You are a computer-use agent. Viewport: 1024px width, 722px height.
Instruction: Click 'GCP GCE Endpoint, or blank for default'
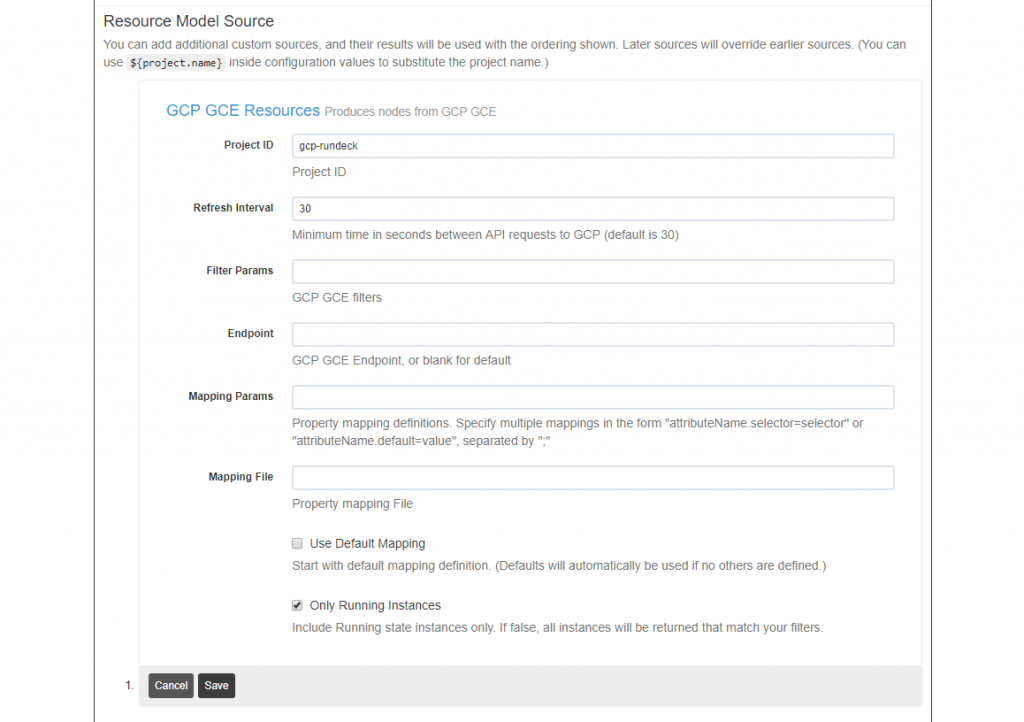[401, 360]
